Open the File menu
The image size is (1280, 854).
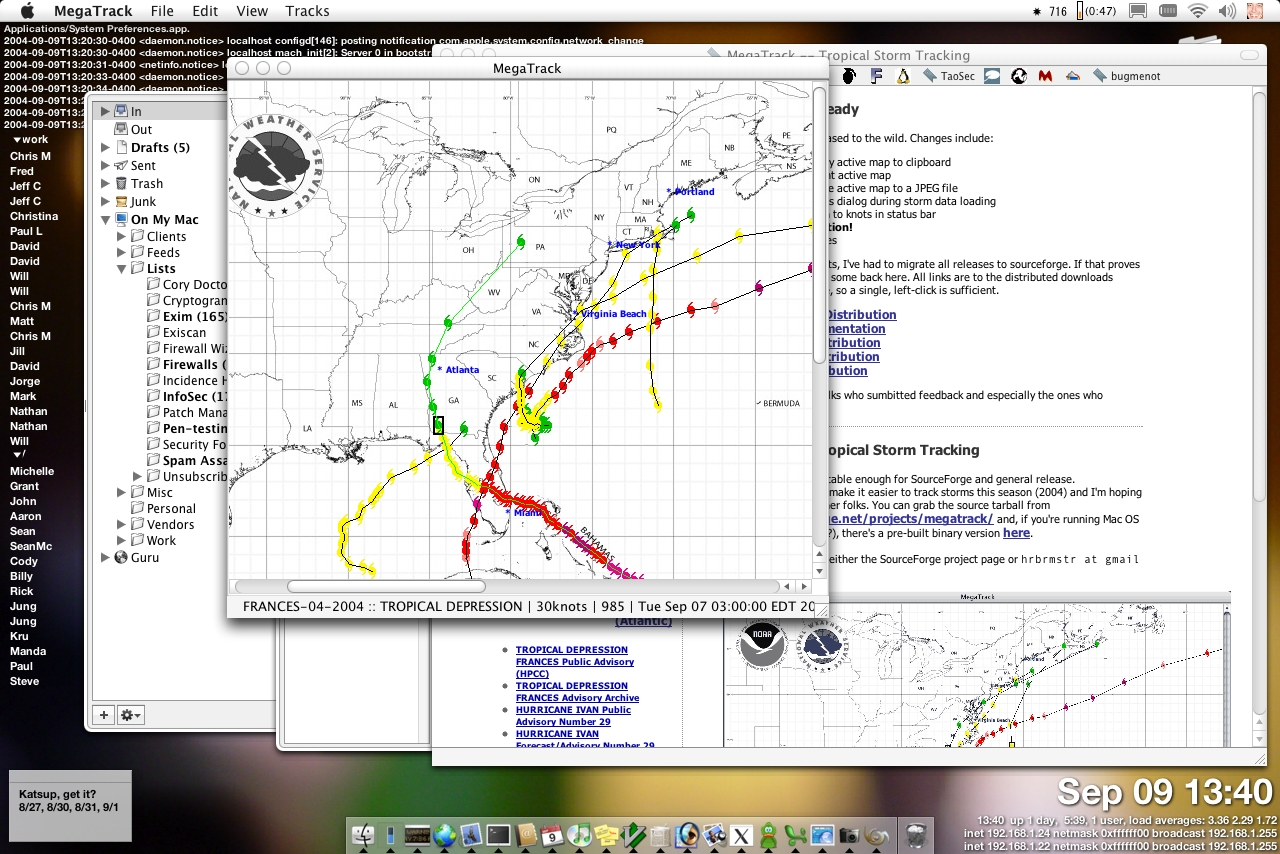pos(162,11)
